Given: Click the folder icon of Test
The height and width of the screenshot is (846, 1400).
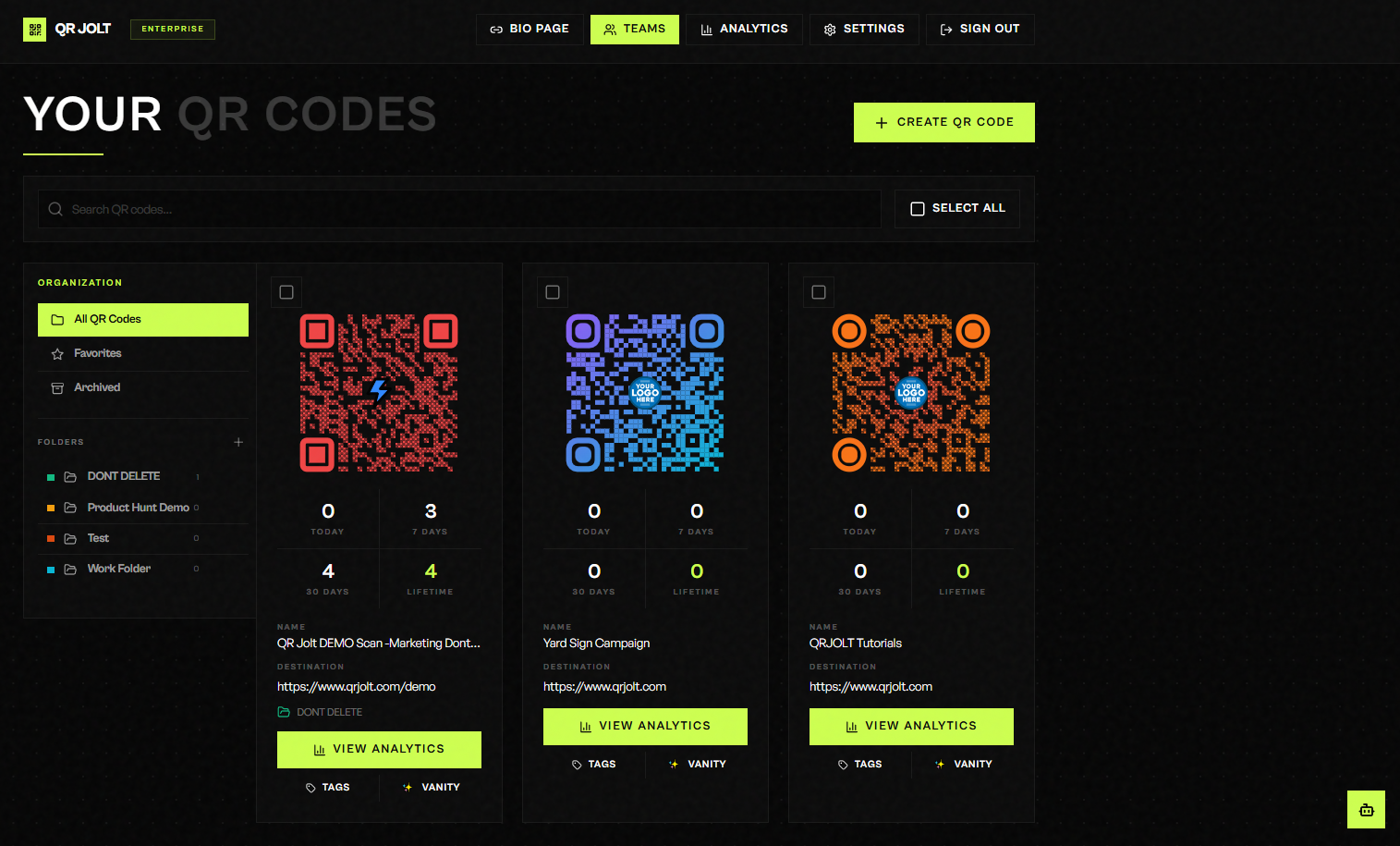Looking at the screenshot, I should pos(70,538).
